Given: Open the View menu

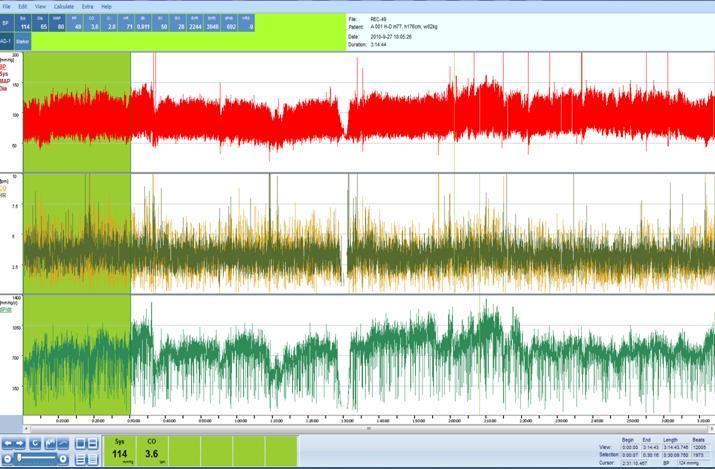Looking at the screenshot, I should tap(41, 6).
